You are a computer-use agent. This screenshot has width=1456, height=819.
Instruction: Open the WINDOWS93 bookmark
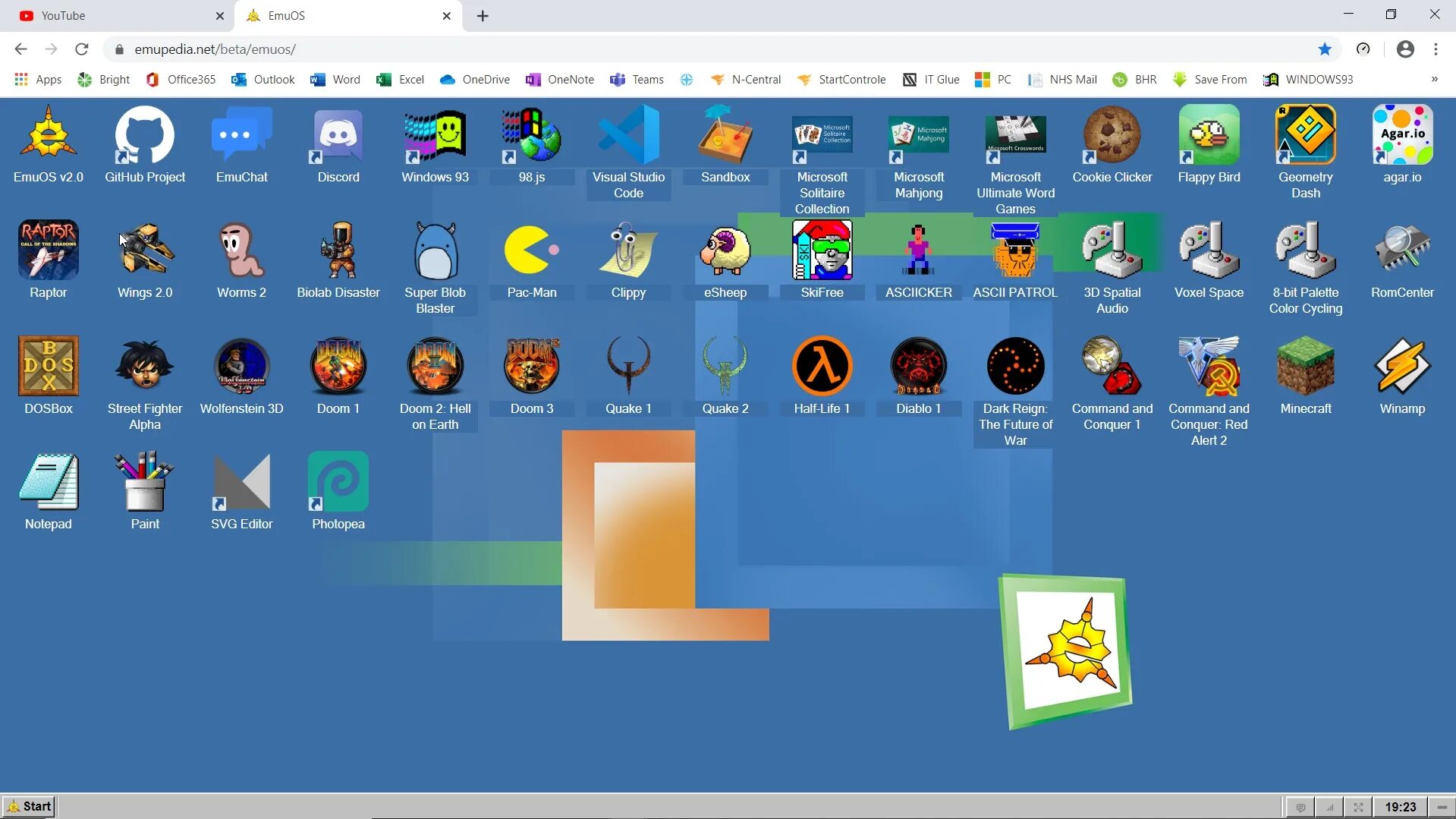pyautogui.click(x=1308, y=80)
